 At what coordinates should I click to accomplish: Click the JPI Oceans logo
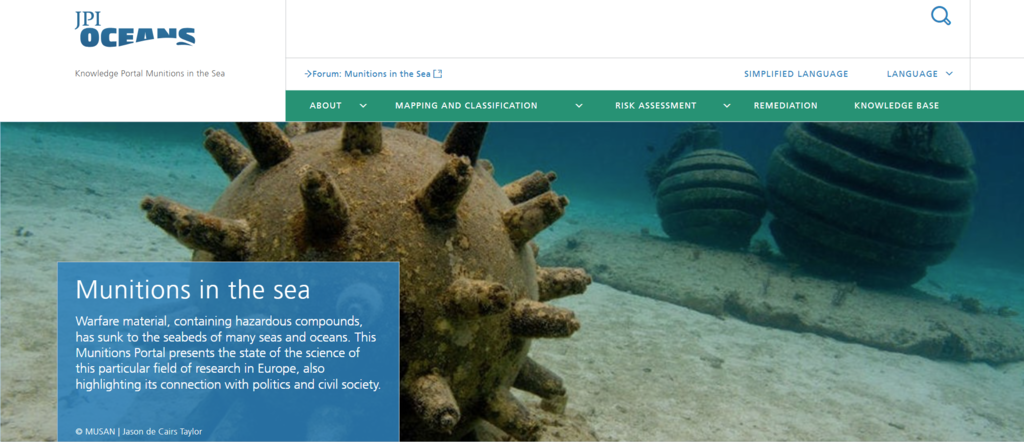135,29
